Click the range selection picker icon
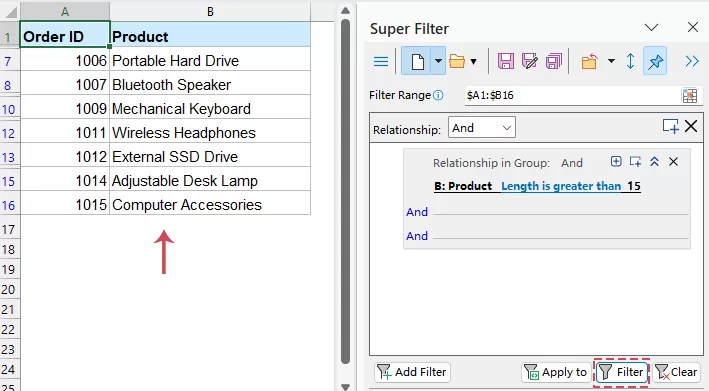 click(690, 95)
